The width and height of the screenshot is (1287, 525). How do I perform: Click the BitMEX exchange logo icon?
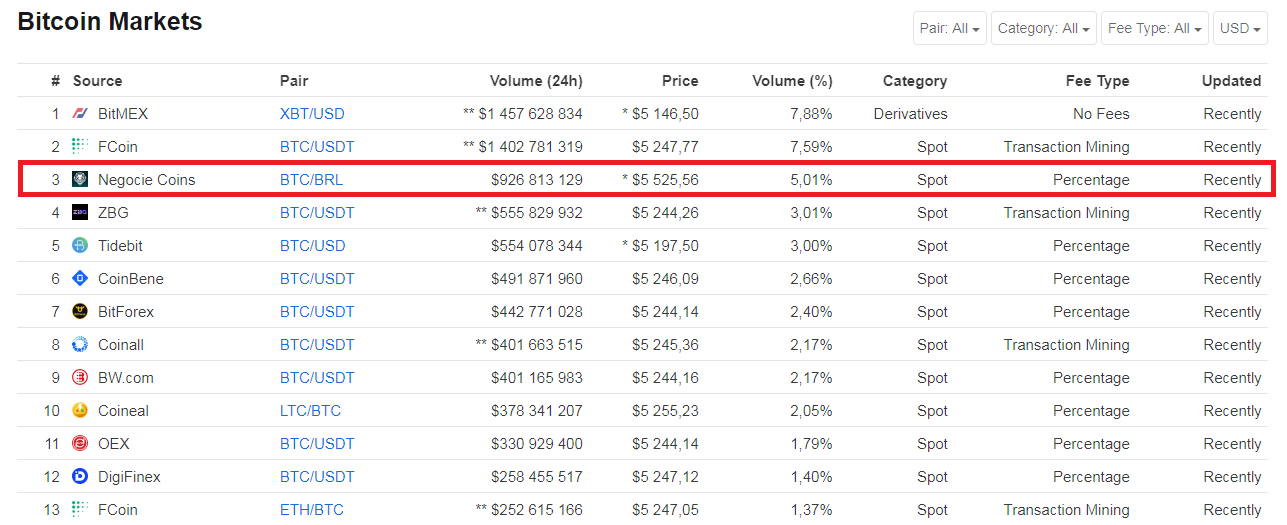[81, 114]
